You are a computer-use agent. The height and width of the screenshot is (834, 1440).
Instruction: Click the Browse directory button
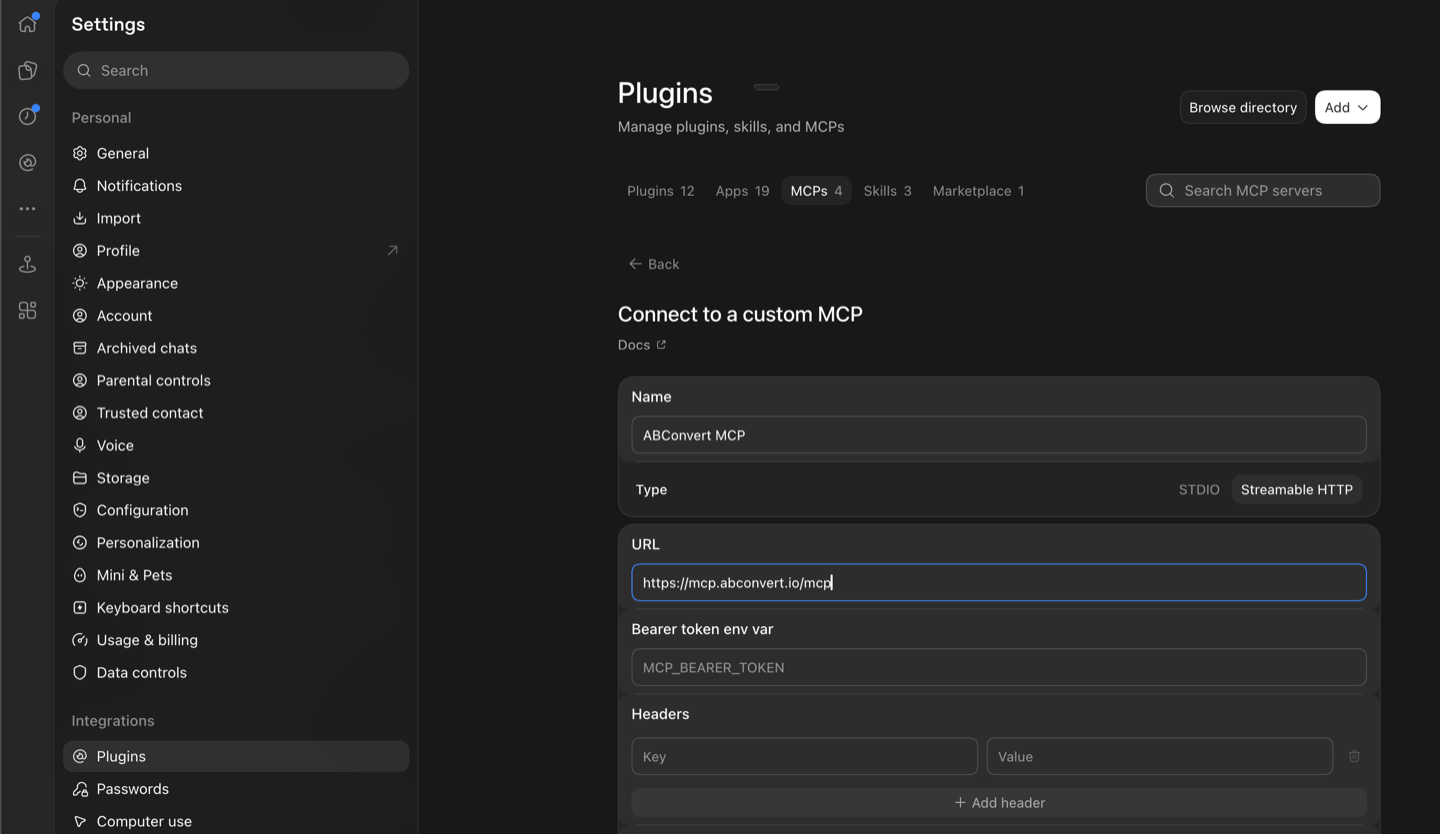pos(1243,107)
